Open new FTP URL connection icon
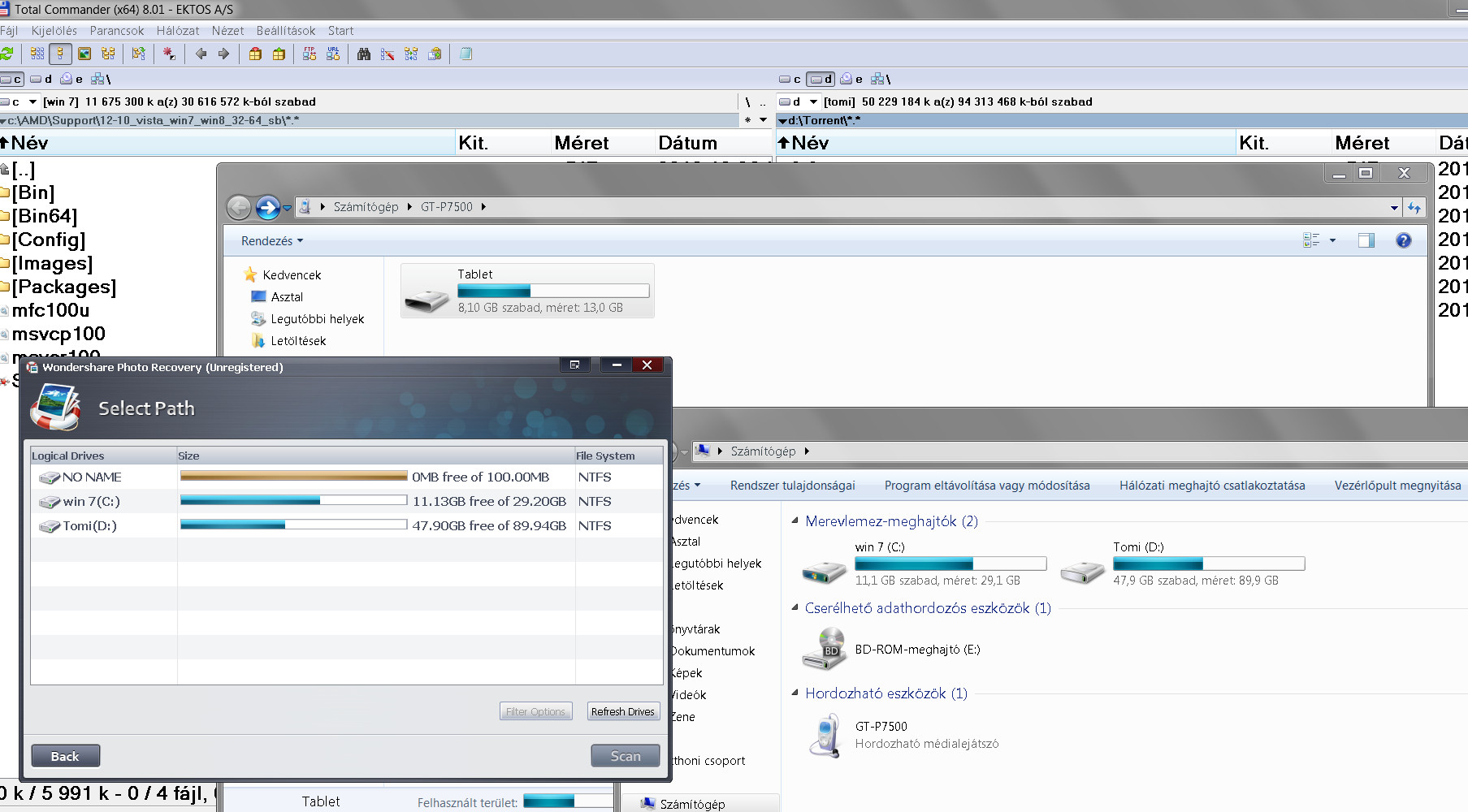The height and width of the screenshot is (812, 1468). 333,54
